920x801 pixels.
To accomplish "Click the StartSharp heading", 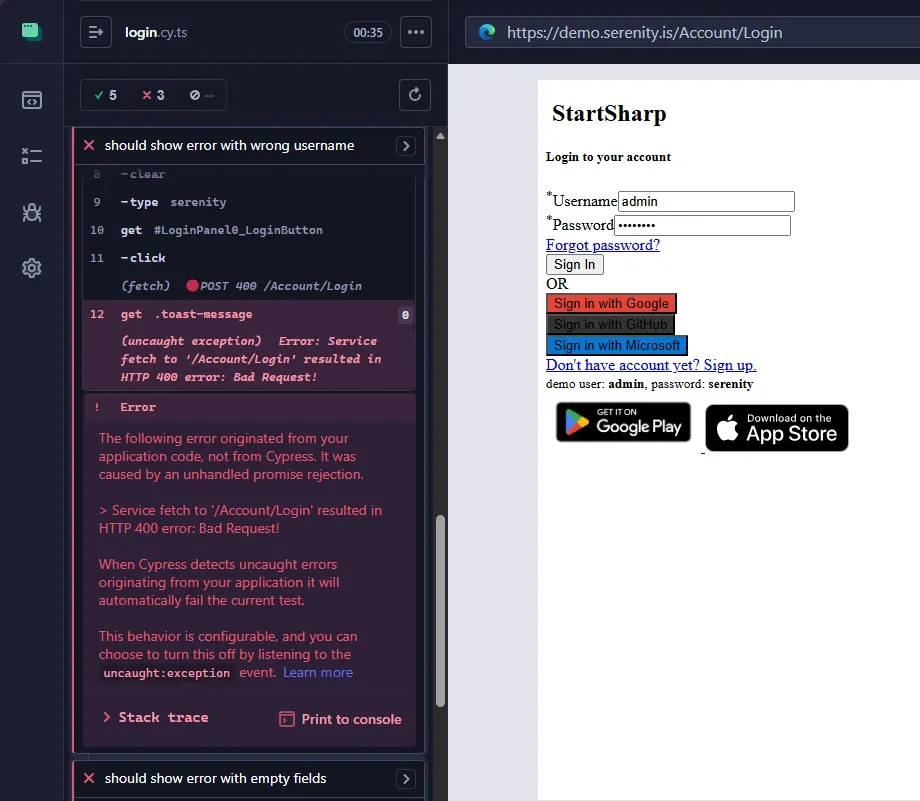I will point(609,113).
